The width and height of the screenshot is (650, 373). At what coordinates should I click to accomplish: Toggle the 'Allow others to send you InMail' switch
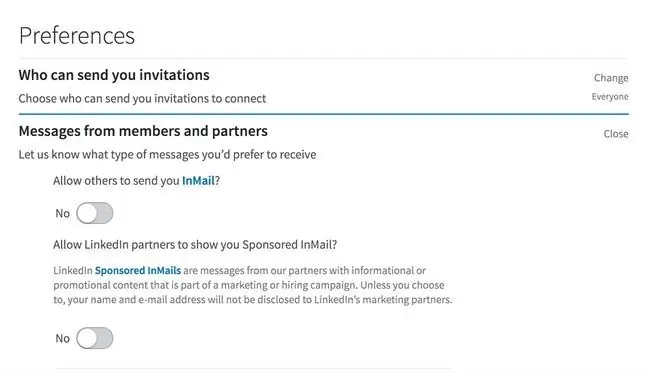click(95, 213)
